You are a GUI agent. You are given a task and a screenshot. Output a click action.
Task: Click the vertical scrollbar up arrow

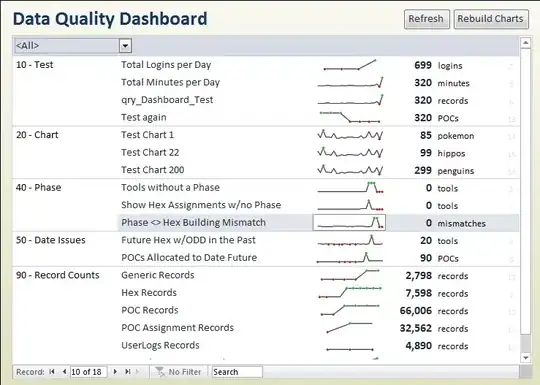pos(526,43)
